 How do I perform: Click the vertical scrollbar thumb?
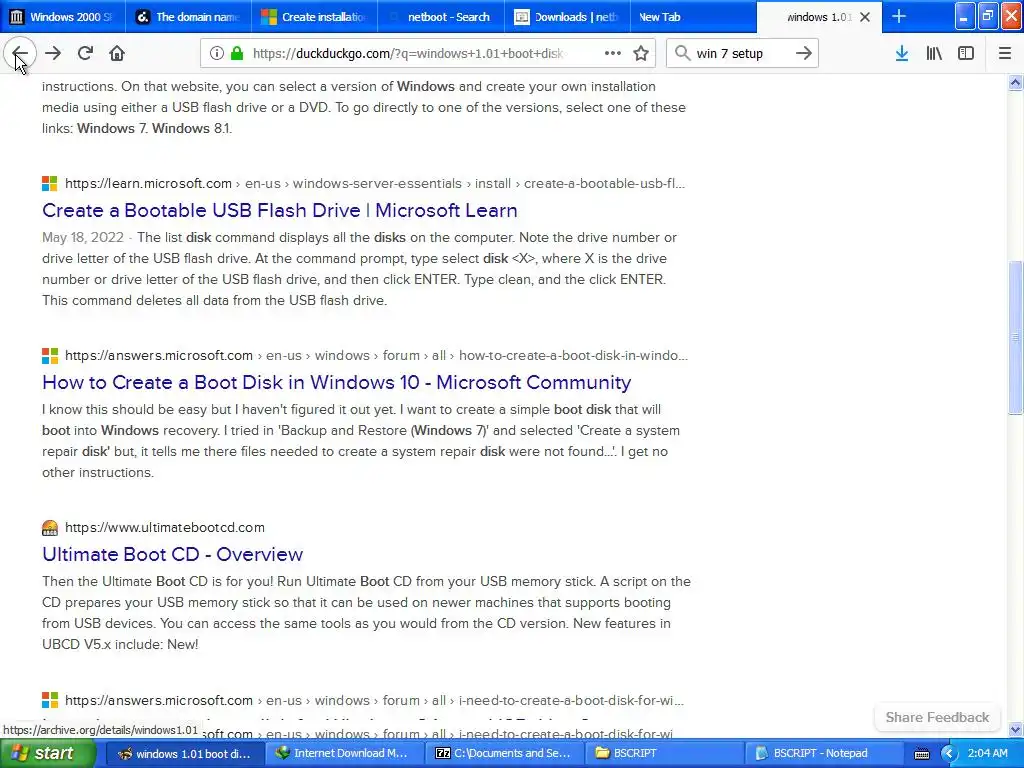(x=1015, y=337)
